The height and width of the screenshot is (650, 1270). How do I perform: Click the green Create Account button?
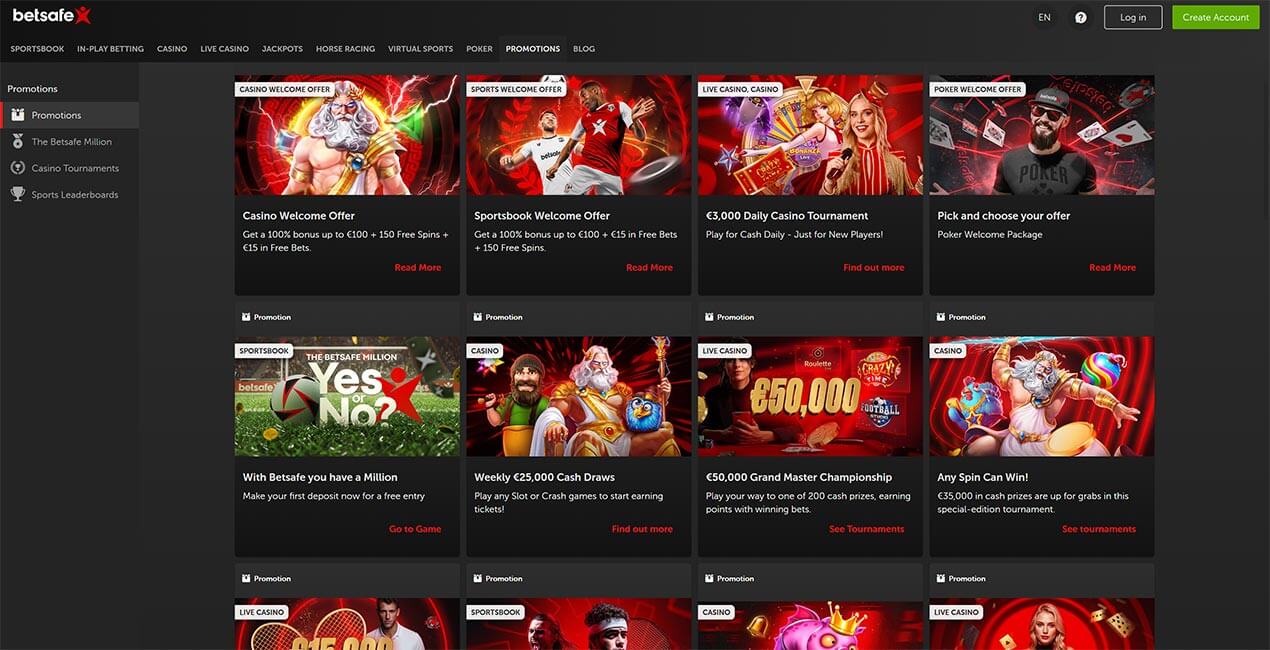coord(1216,17)
